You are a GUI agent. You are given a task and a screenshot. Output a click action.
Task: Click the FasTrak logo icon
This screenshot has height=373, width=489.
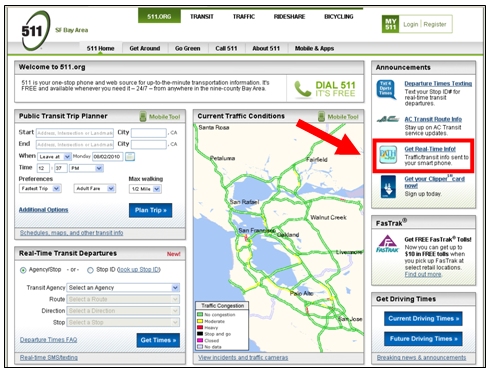388,244
